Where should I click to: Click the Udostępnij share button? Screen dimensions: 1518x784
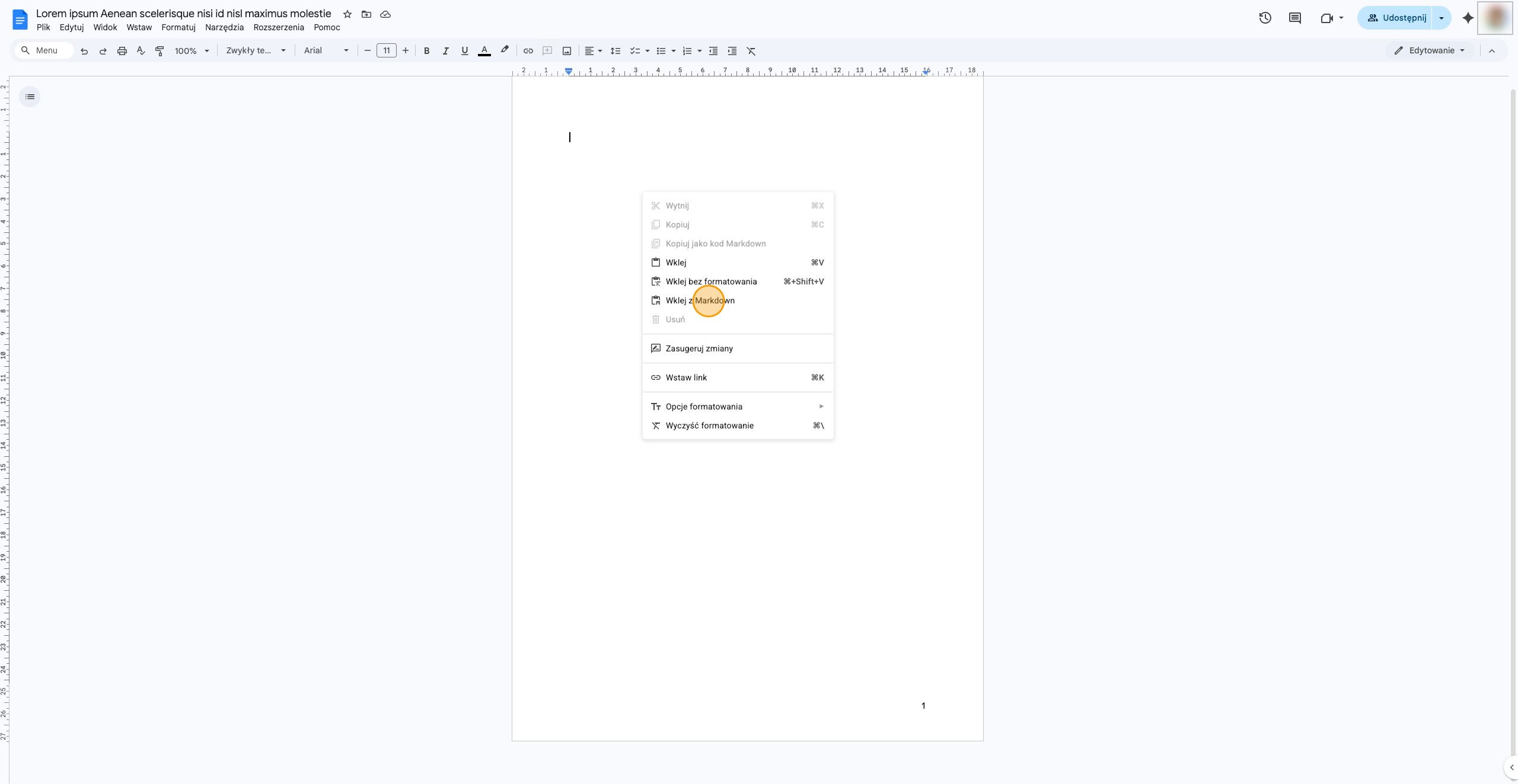tap(1395, 18)
